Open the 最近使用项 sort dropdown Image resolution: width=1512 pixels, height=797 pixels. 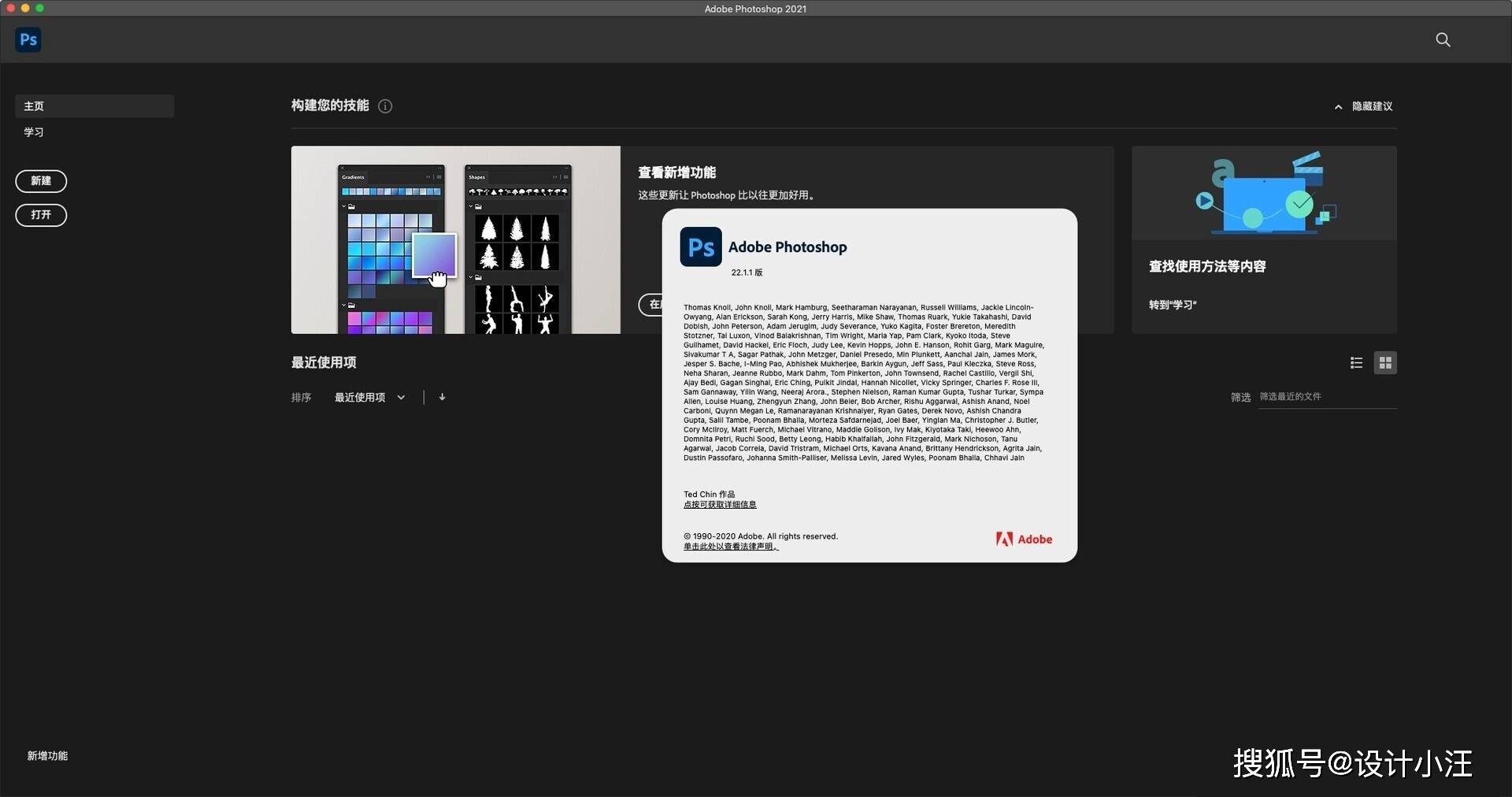tap(369, 398)
